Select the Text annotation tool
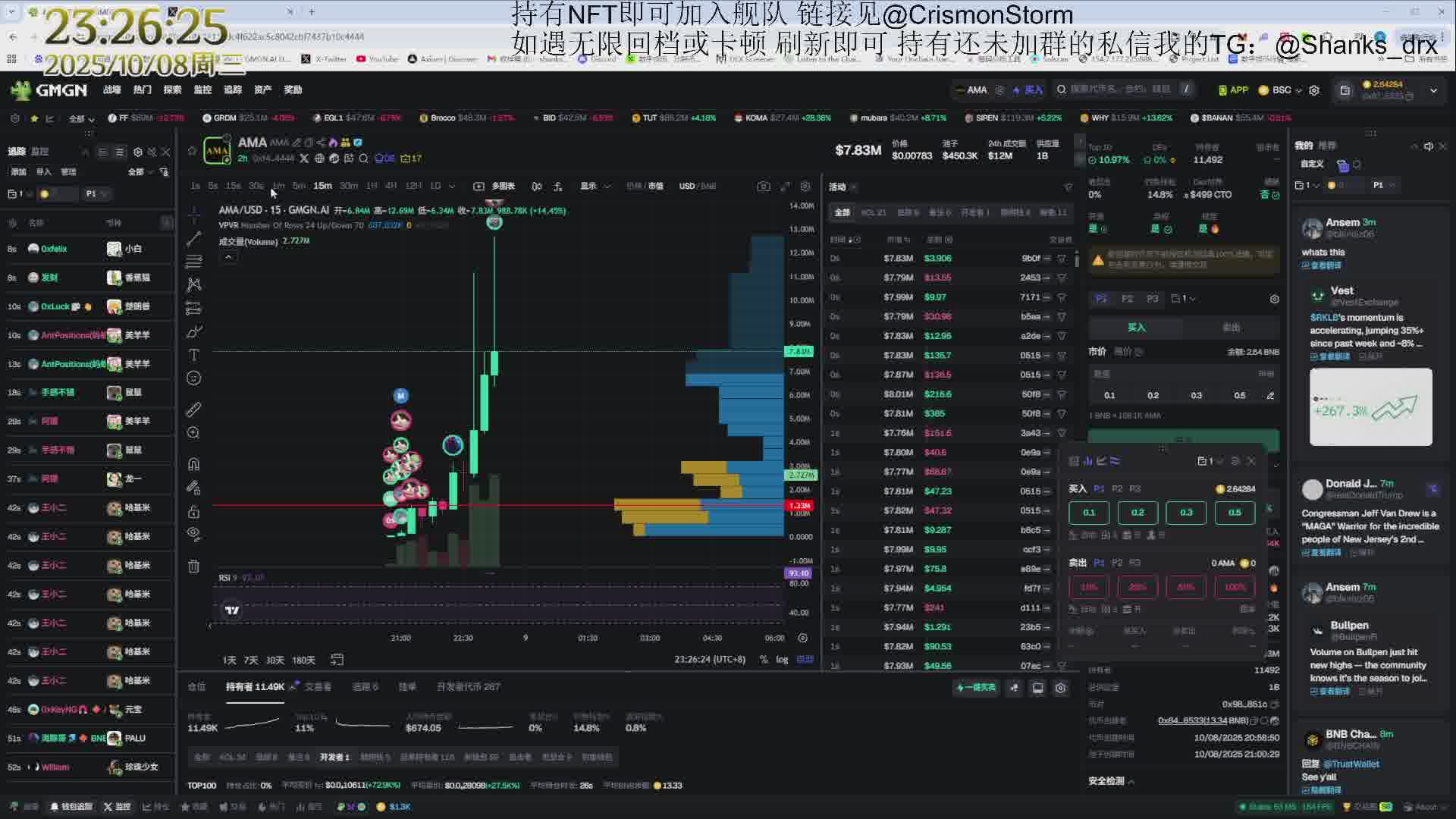 point(194,355)
